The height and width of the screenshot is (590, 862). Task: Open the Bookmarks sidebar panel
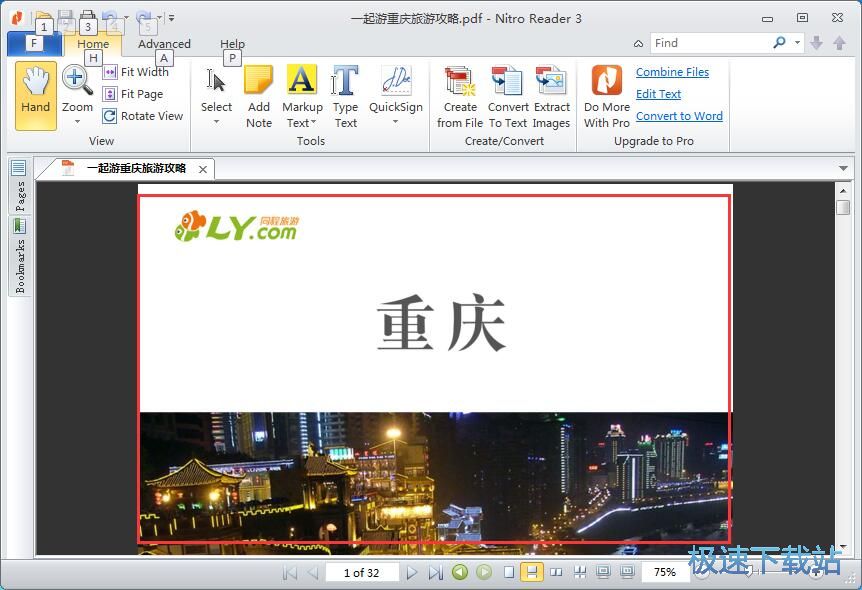pyautogui.click(x=18, y=255)
